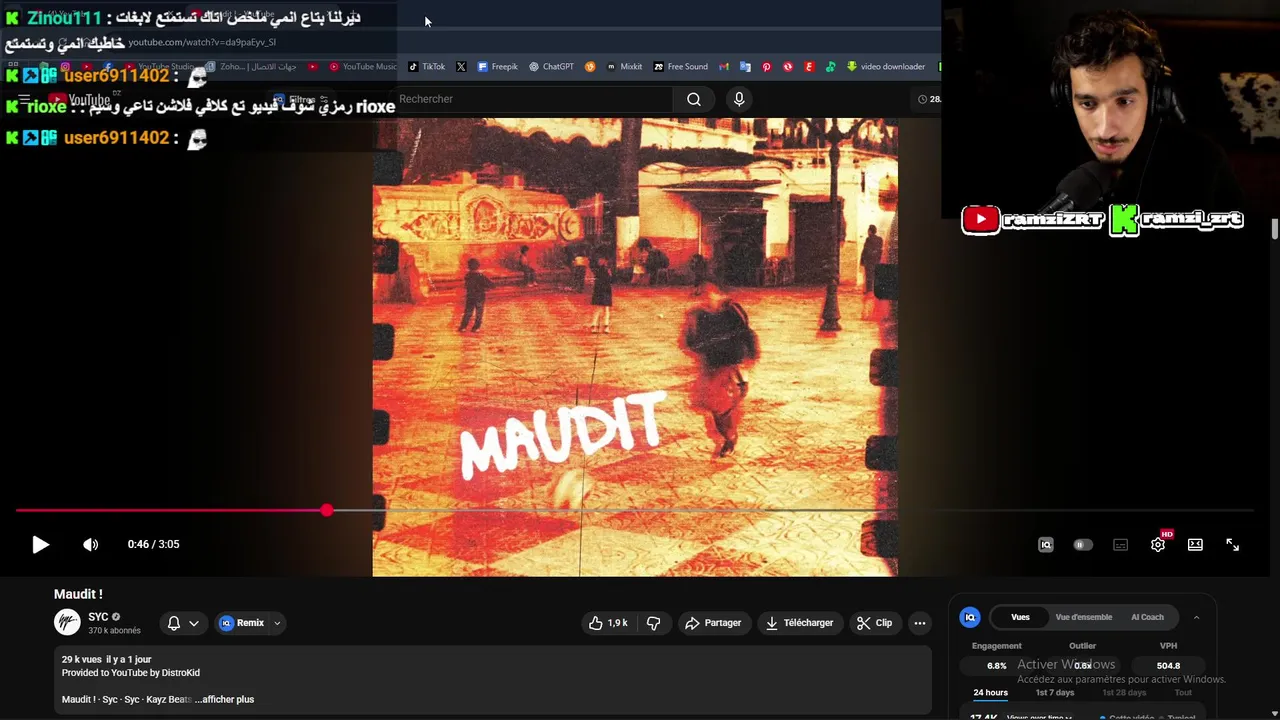1280x720 pixels.
Task: Select the 24 hours range tab
Action: pyautogui.click(x=991, y=692)
